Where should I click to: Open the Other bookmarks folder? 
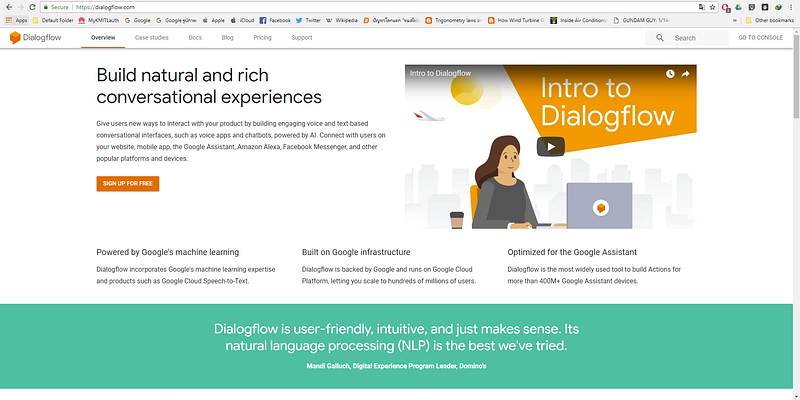coord(769,20)
